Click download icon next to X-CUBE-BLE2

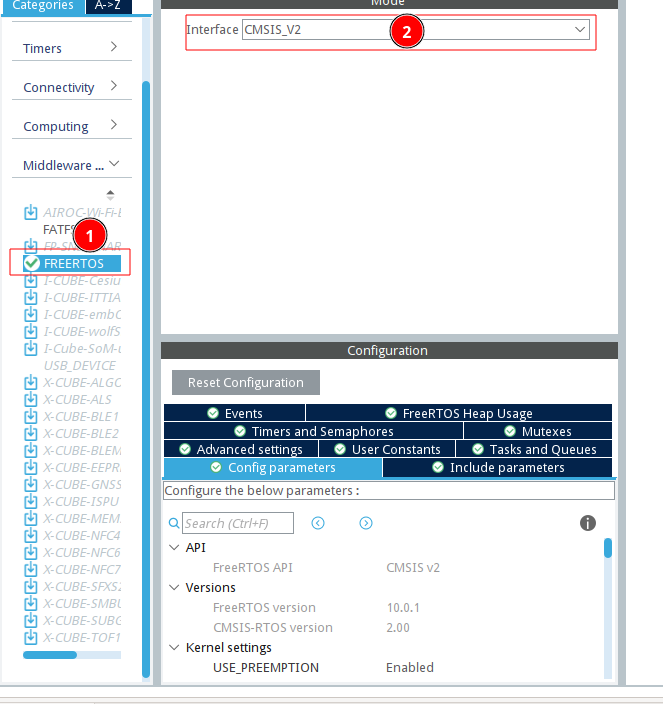pos(31,434)
